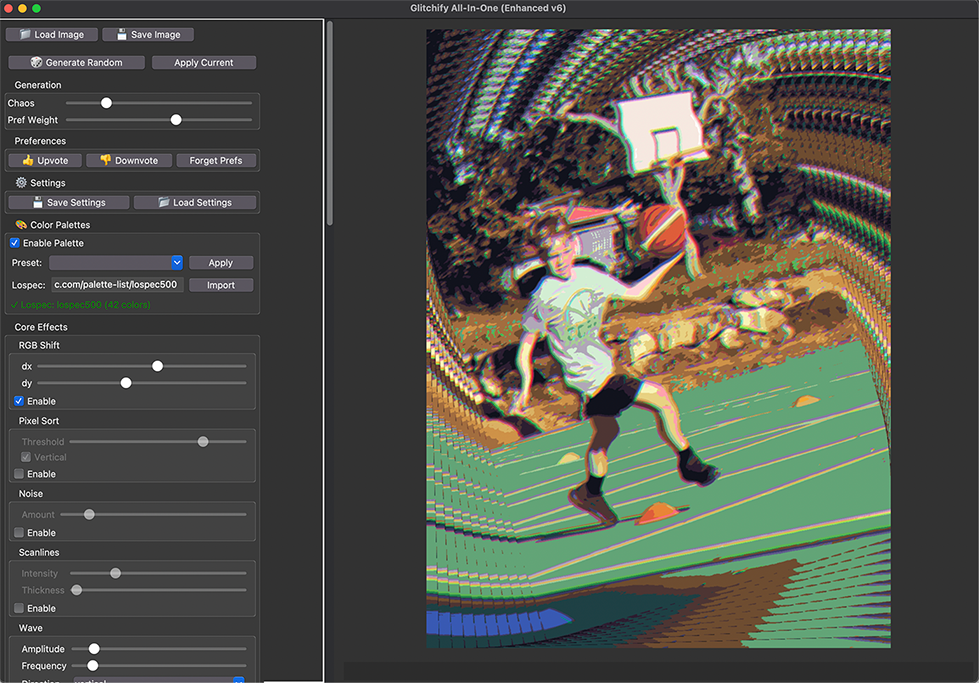The height and width of the screenshot is (683, 979).
Task: Downvote the current glitch result
Action: click(129, 160)
